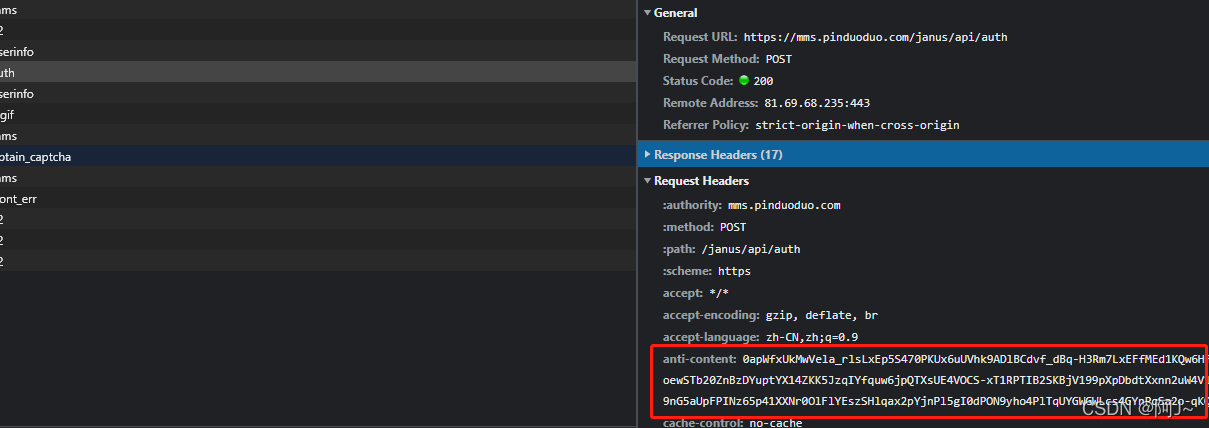Image resolution: width=1209 pixels, height=428 pixels.
Task: Click the Remote Address value 81.69.68.235:443
Action: click(817, 103)
